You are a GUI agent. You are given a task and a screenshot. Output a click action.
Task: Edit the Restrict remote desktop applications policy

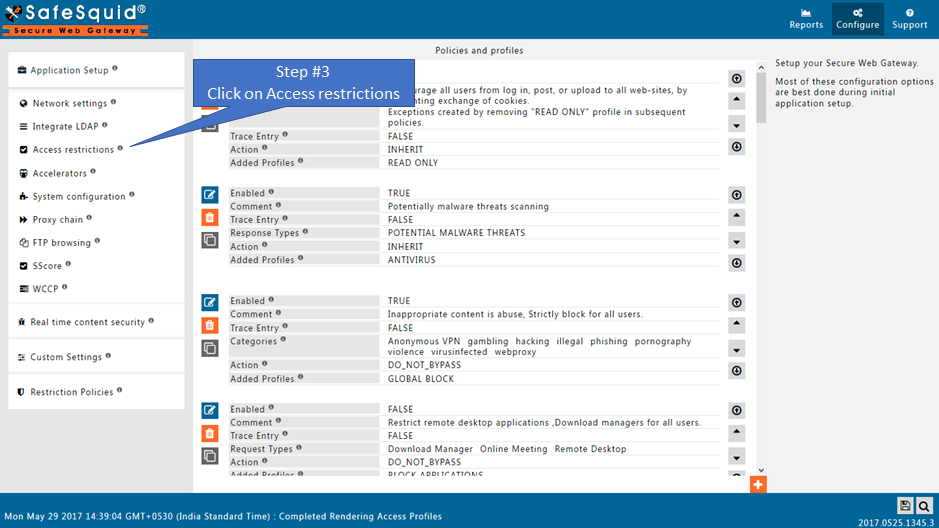pos(210,410)
